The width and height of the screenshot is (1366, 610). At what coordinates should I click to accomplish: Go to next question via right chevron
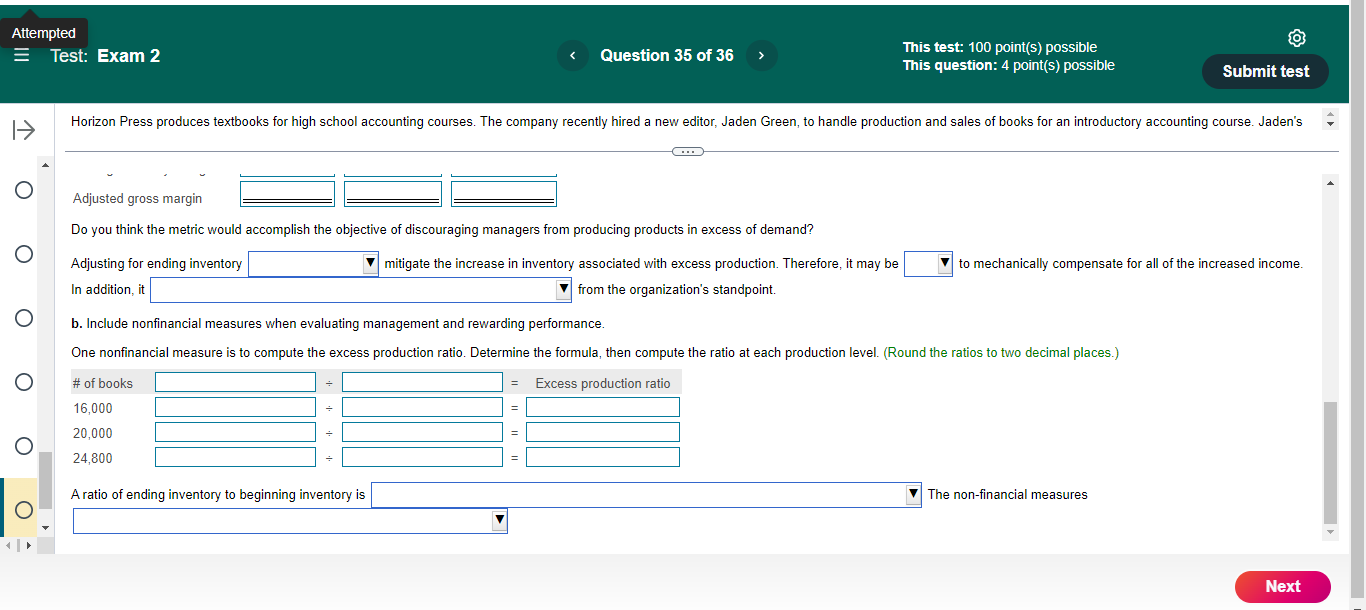(761, 55)
